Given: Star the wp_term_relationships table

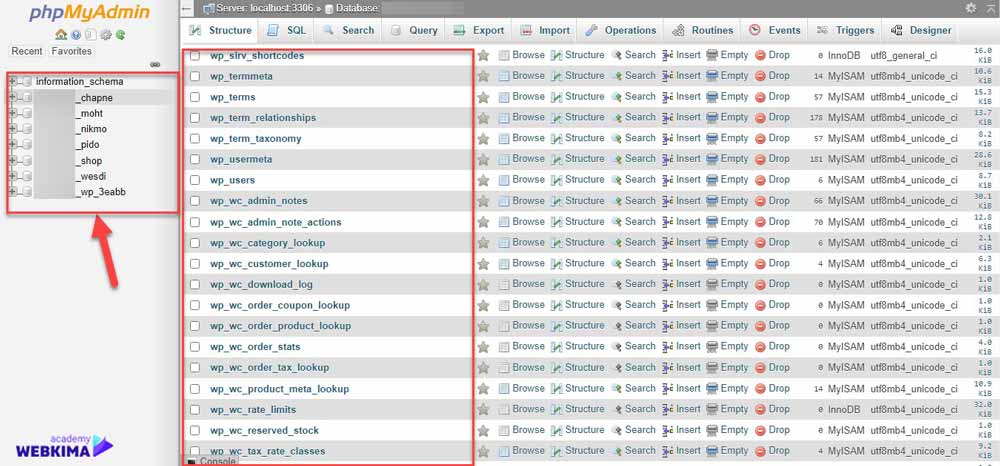Looking at the screenshot, I should click(483, 118).
